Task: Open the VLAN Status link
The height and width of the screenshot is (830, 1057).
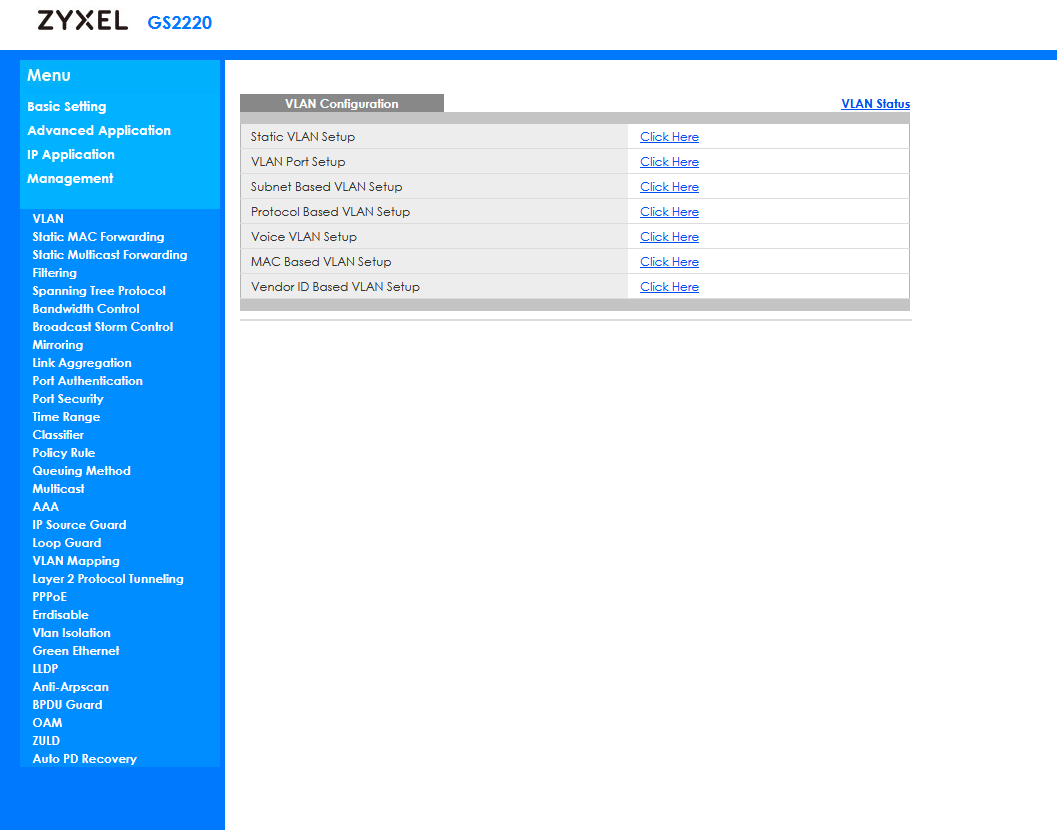Action: 876,104
